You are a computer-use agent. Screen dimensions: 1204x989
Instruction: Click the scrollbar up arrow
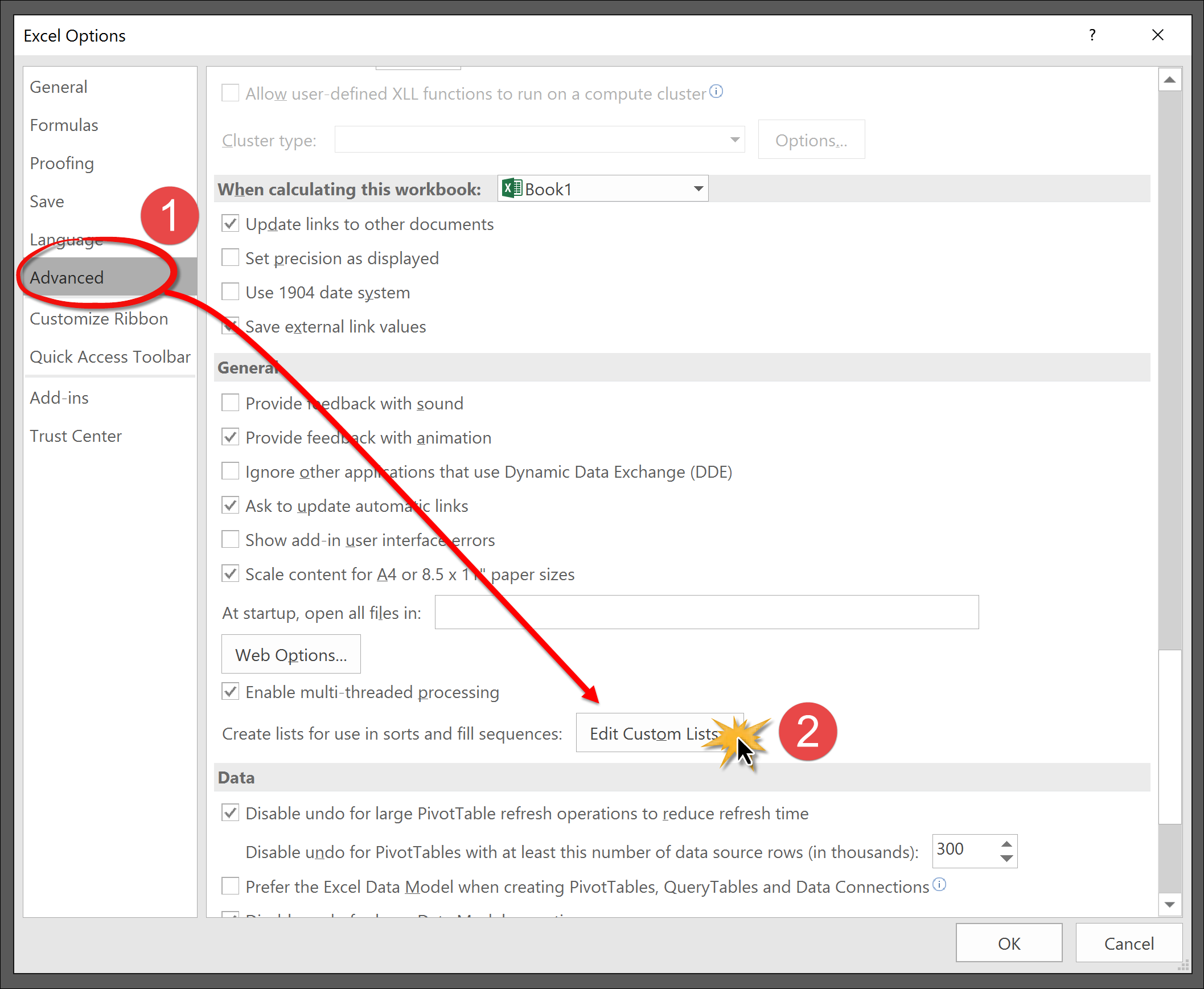click(x=1170, y=80)
